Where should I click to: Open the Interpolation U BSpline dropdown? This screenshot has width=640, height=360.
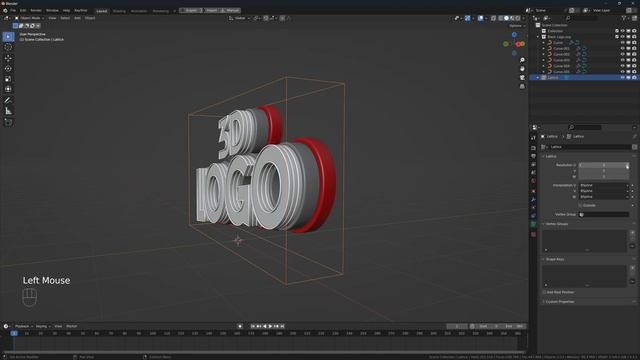pos(604,185)
